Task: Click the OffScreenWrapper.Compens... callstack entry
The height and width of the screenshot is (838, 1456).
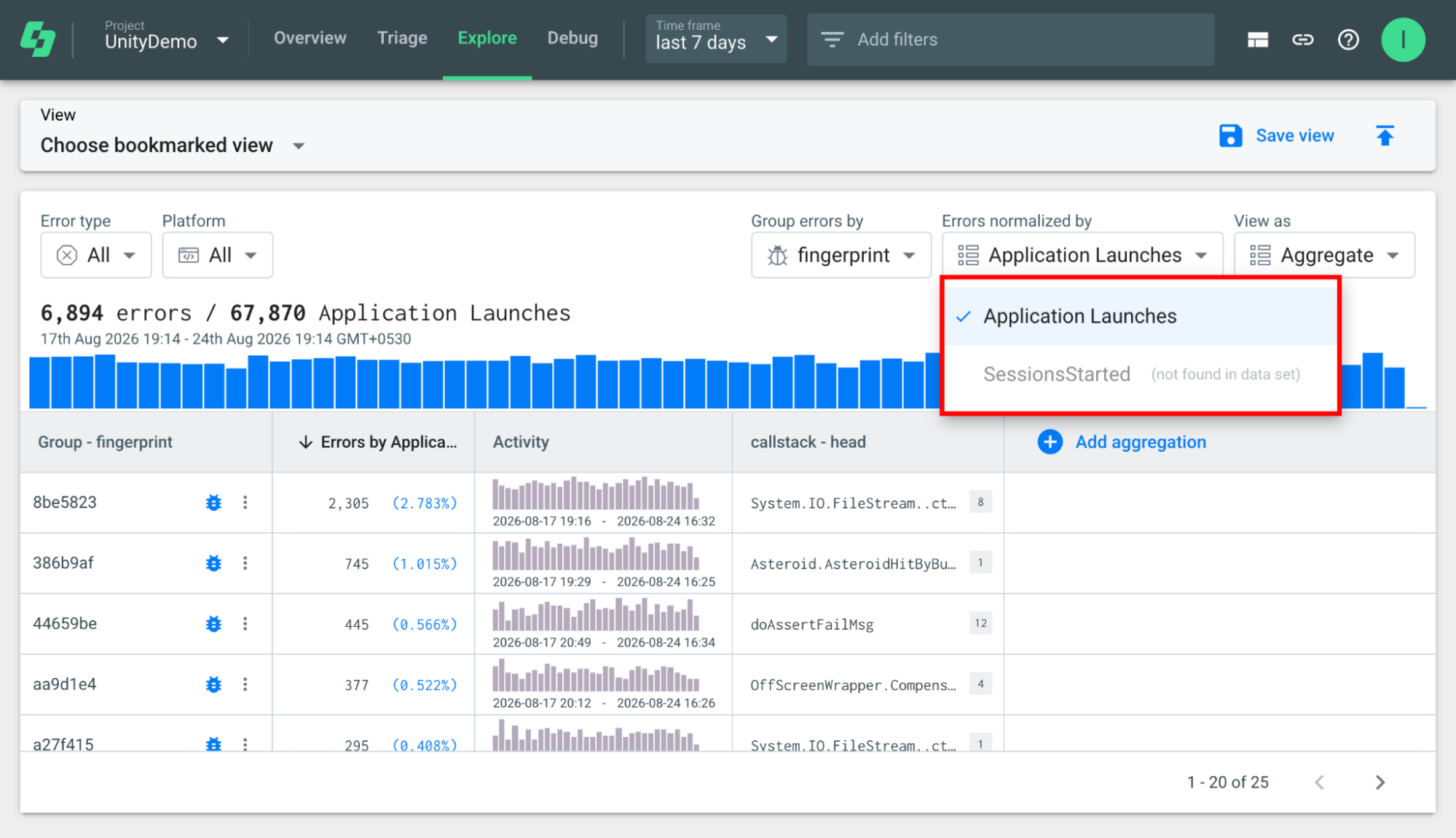Action: point(854,685)
